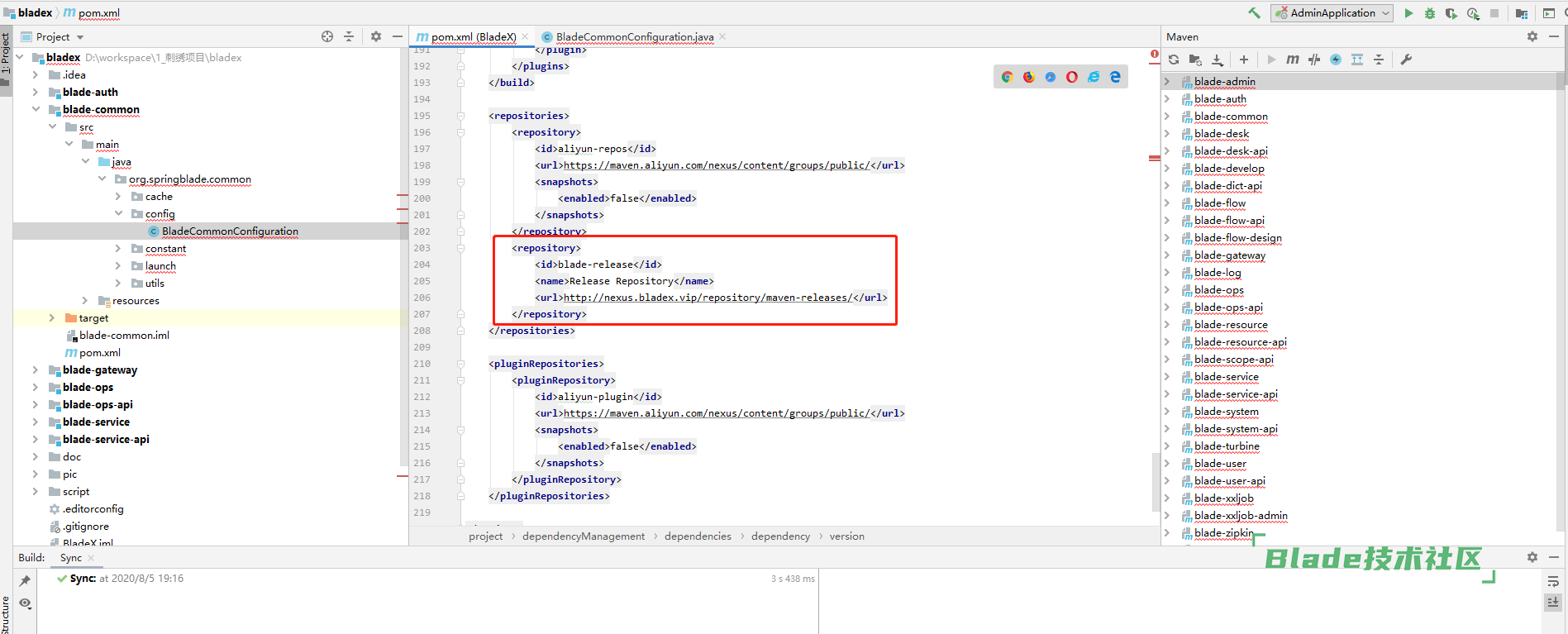Open in Chrome browser icon

[x=1007, y=77]
